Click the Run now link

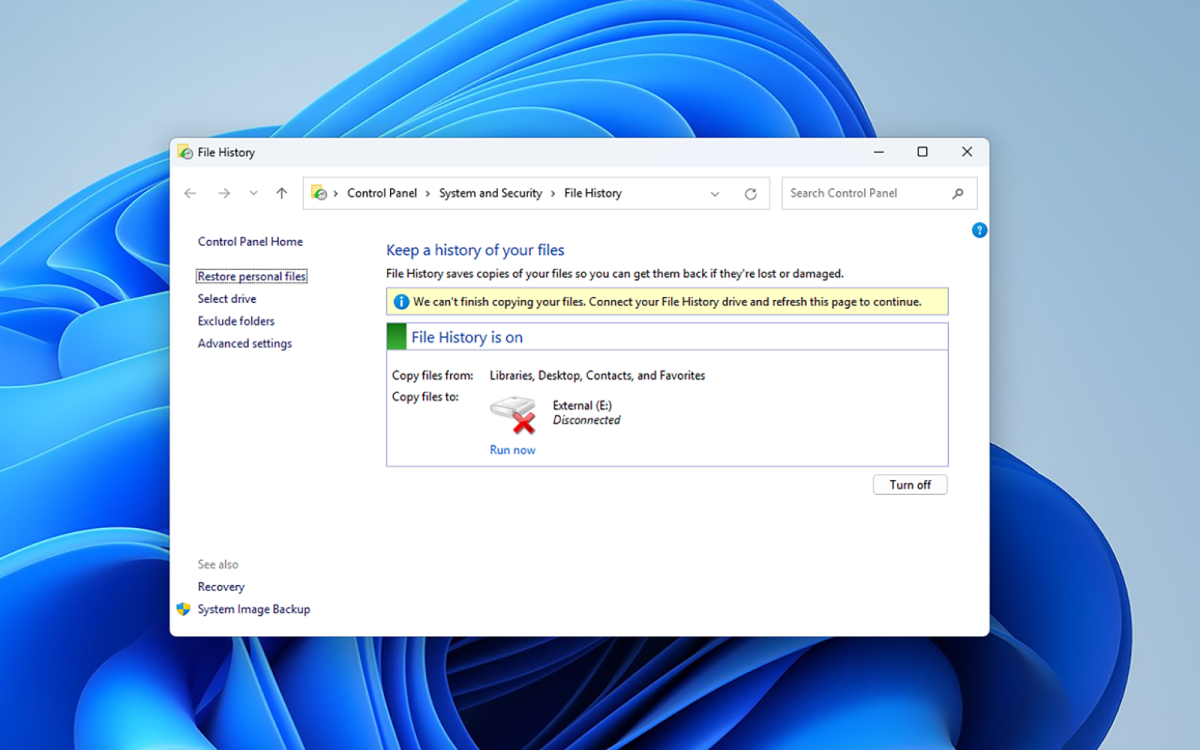pos(512,450)
